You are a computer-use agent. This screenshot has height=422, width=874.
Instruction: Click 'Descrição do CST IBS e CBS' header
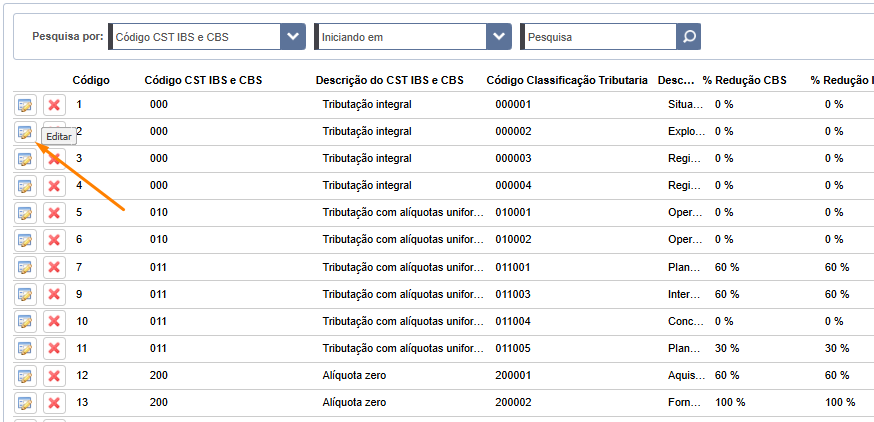tap(389, 79)
